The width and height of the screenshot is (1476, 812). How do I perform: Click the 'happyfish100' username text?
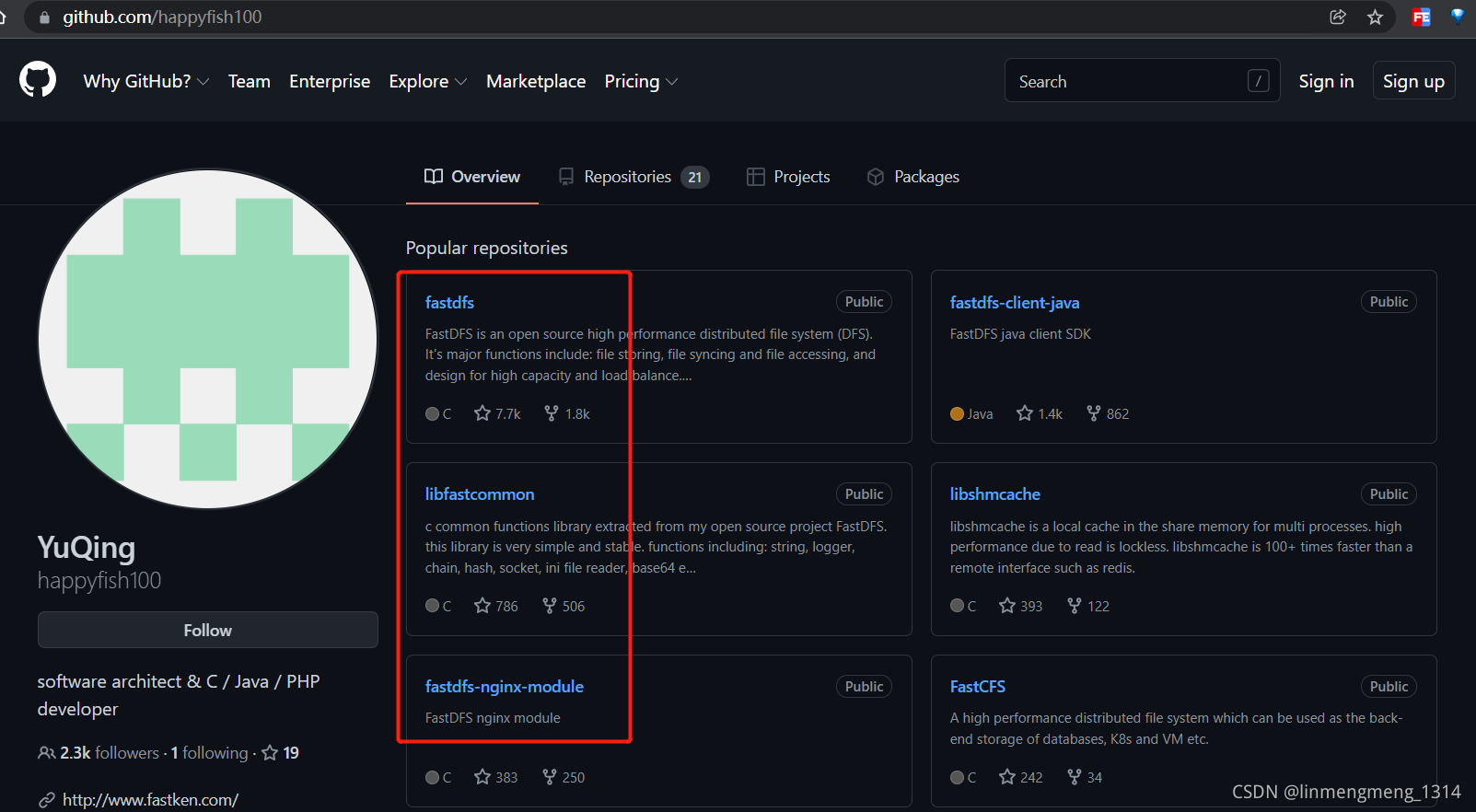[99, 580]
